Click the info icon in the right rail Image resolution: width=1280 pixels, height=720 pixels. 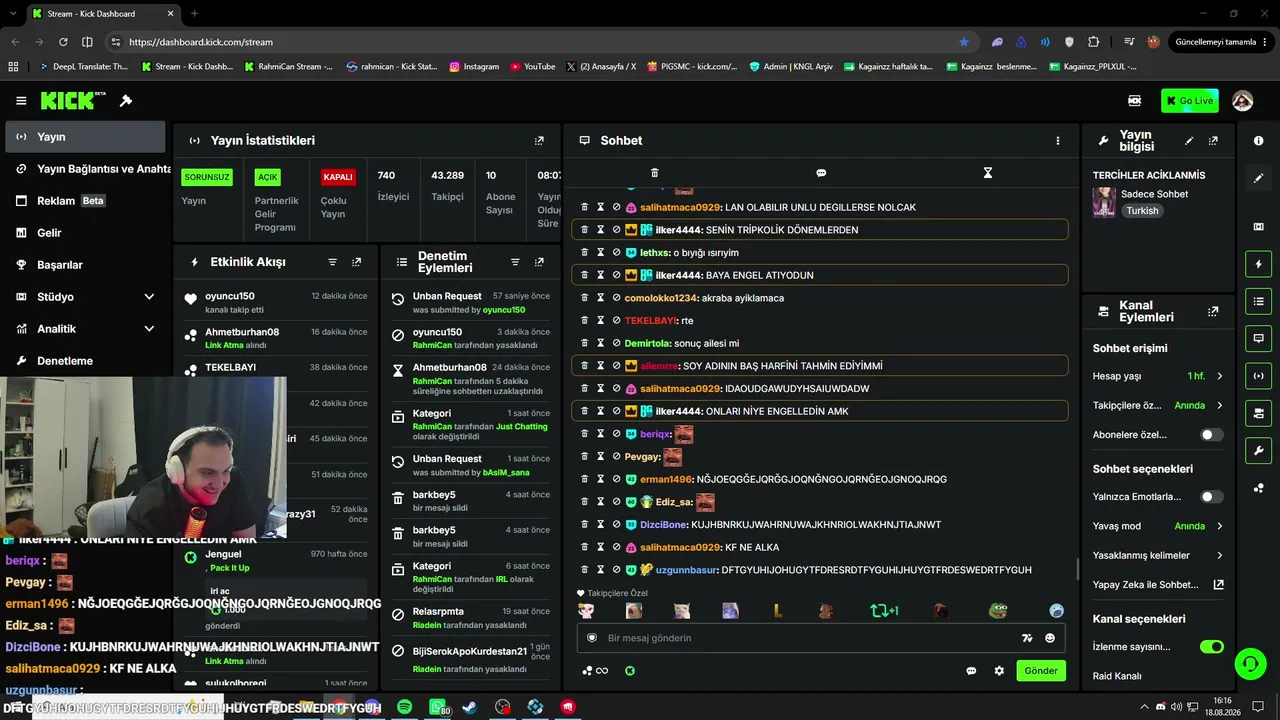coord(1258,141)
